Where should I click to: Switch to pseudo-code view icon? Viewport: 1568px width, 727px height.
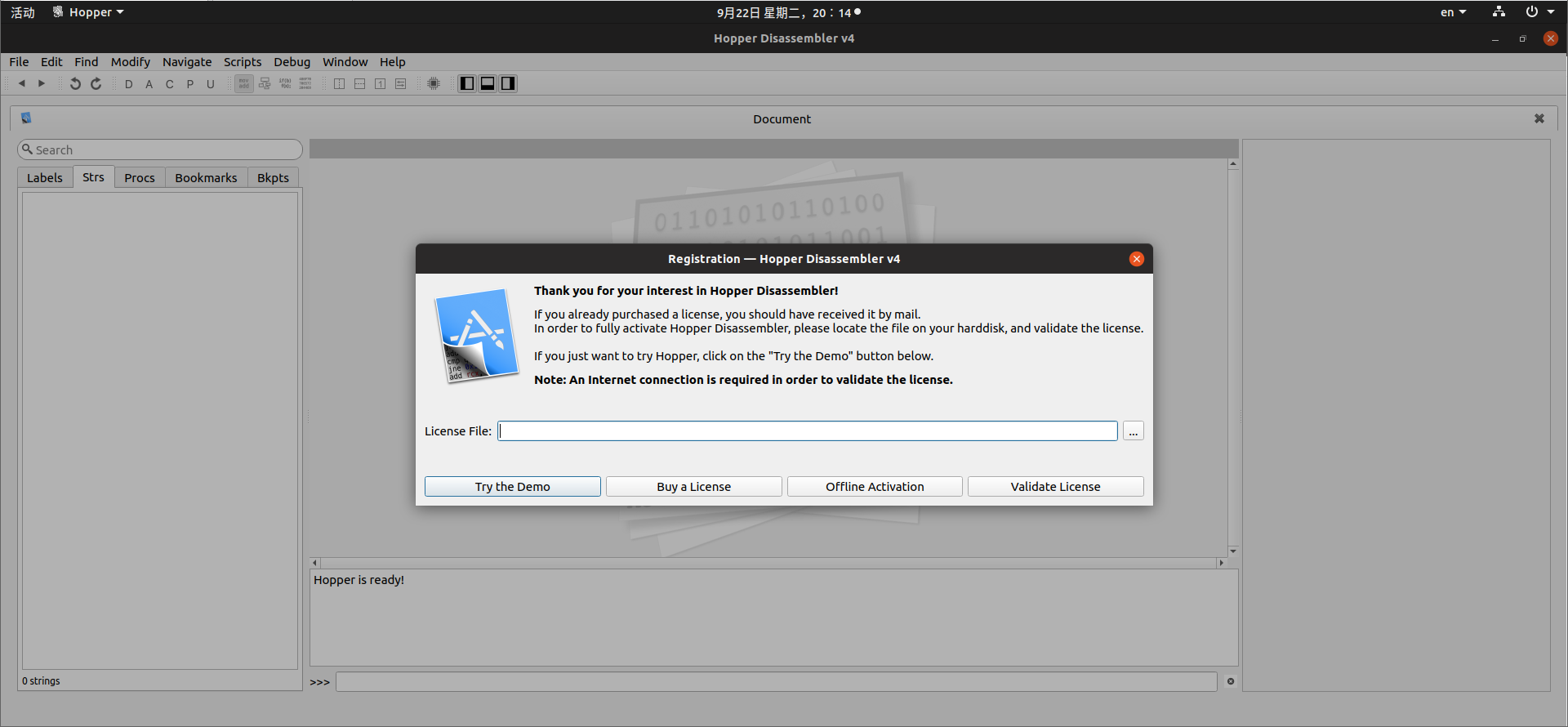(285, 83)
